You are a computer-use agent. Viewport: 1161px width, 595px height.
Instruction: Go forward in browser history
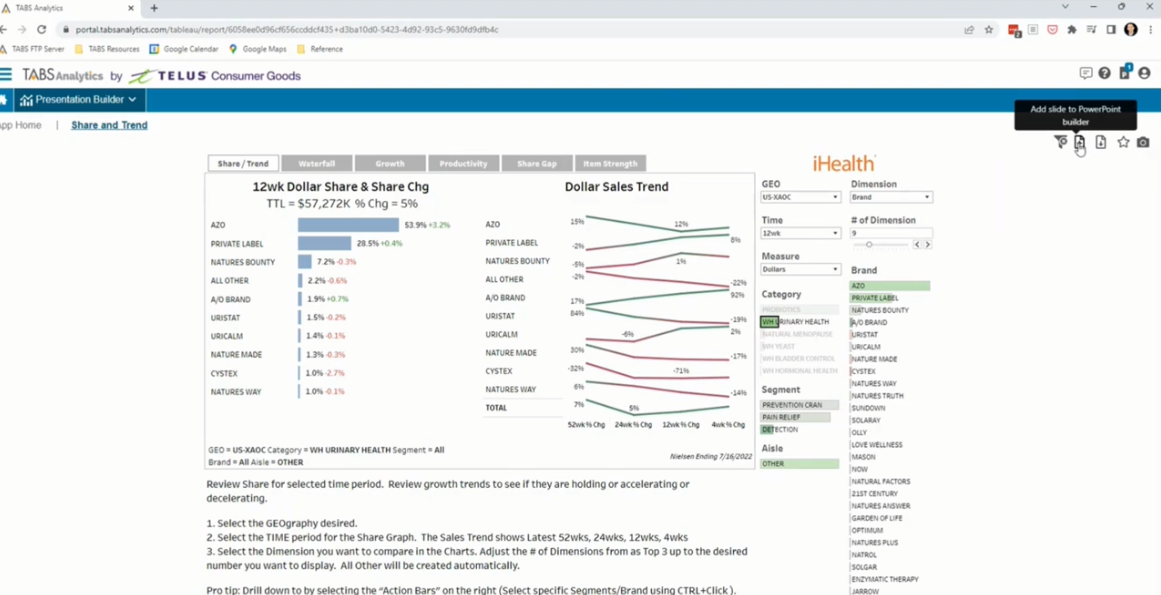21,30
